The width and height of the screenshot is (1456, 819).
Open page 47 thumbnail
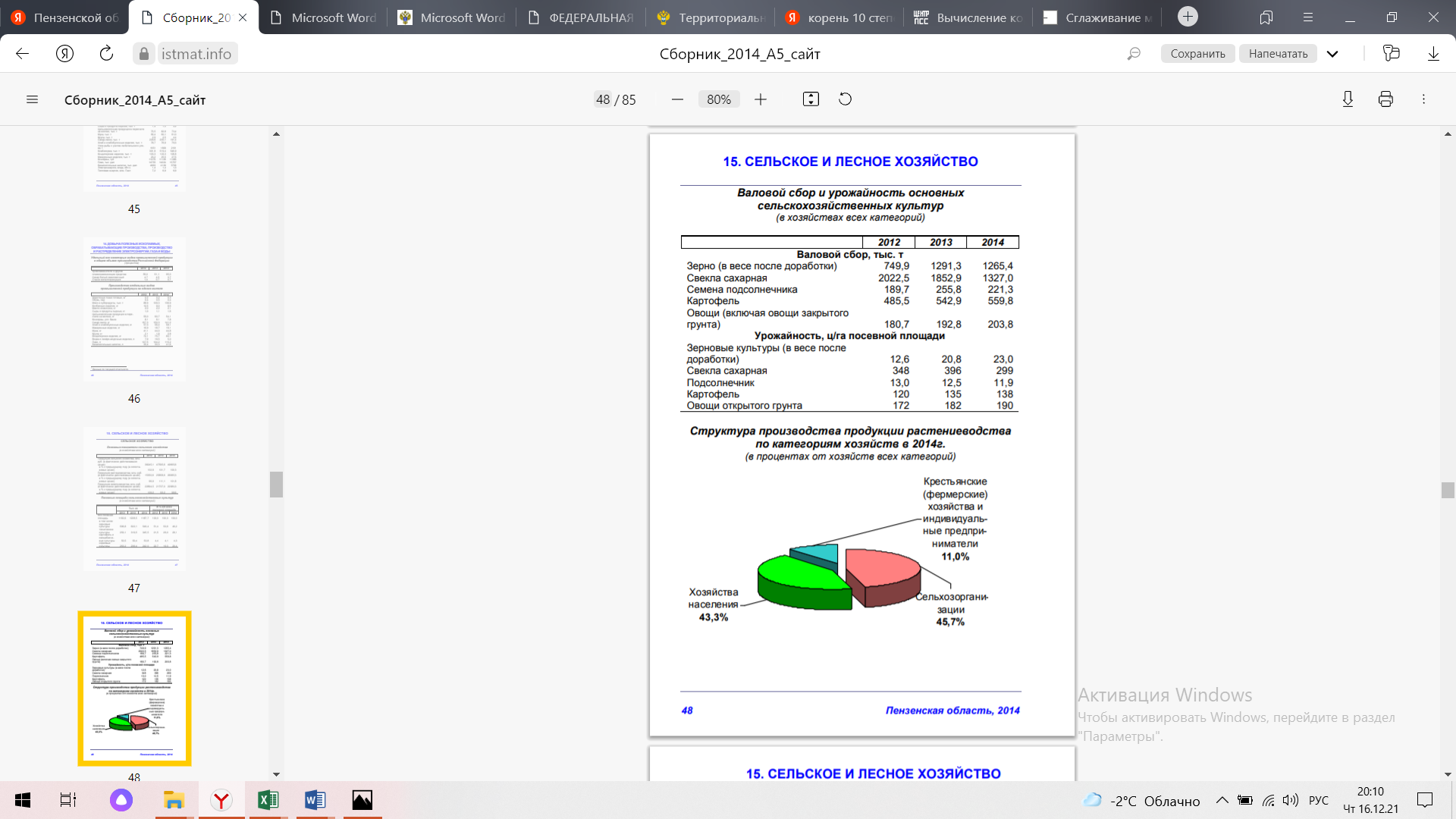tap(134, 498)
